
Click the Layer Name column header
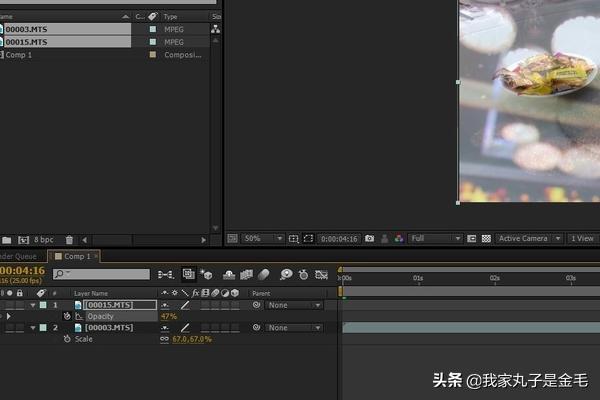click(91, 294)
